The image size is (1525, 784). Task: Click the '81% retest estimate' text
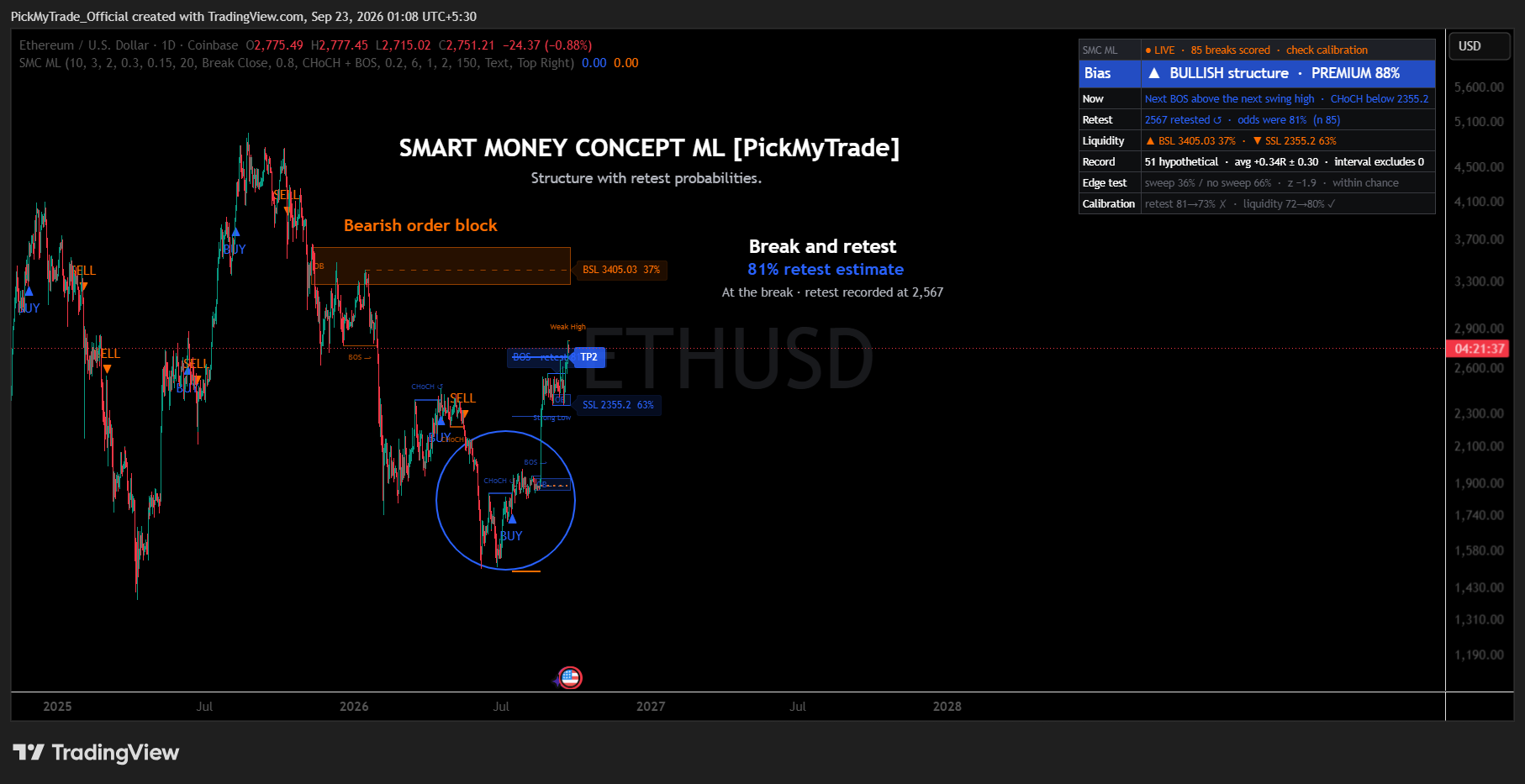(826, 269)
